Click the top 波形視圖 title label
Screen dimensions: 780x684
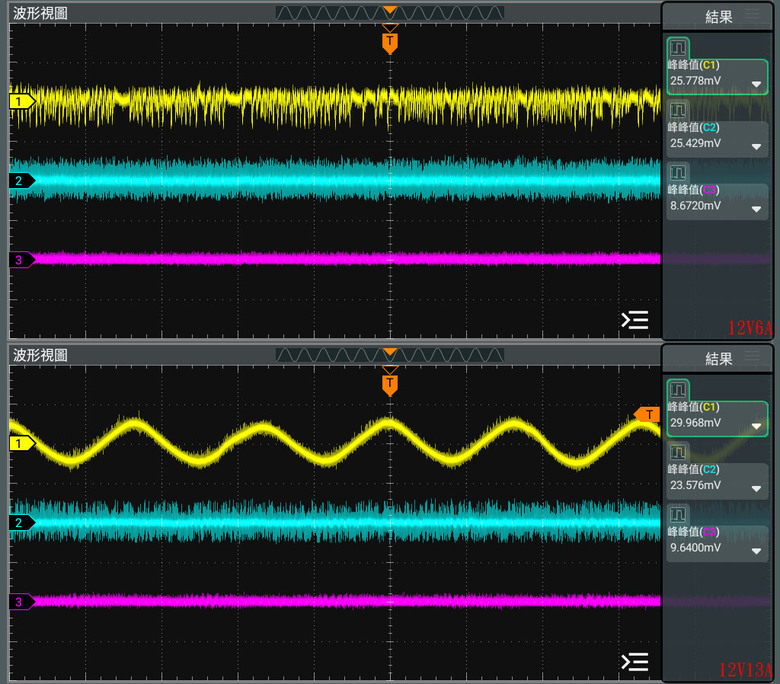40,14
